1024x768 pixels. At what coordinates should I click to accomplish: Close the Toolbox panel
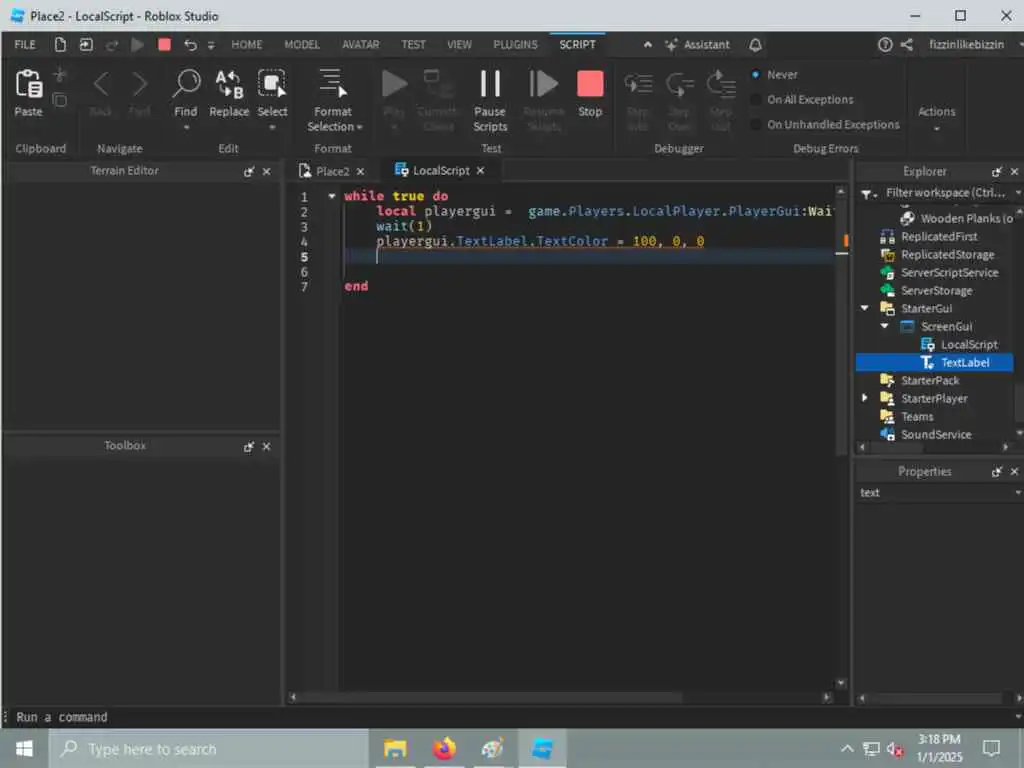(x=266, y=447)
